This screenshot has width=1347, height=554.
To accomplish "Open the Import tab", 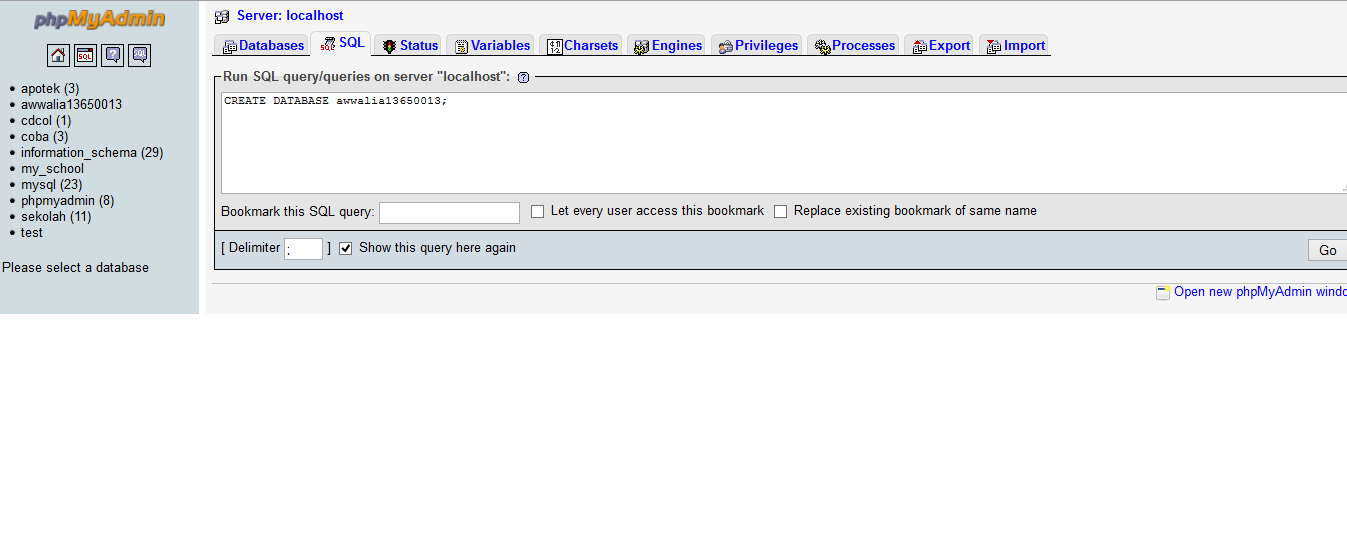I will click(1014, 45).
